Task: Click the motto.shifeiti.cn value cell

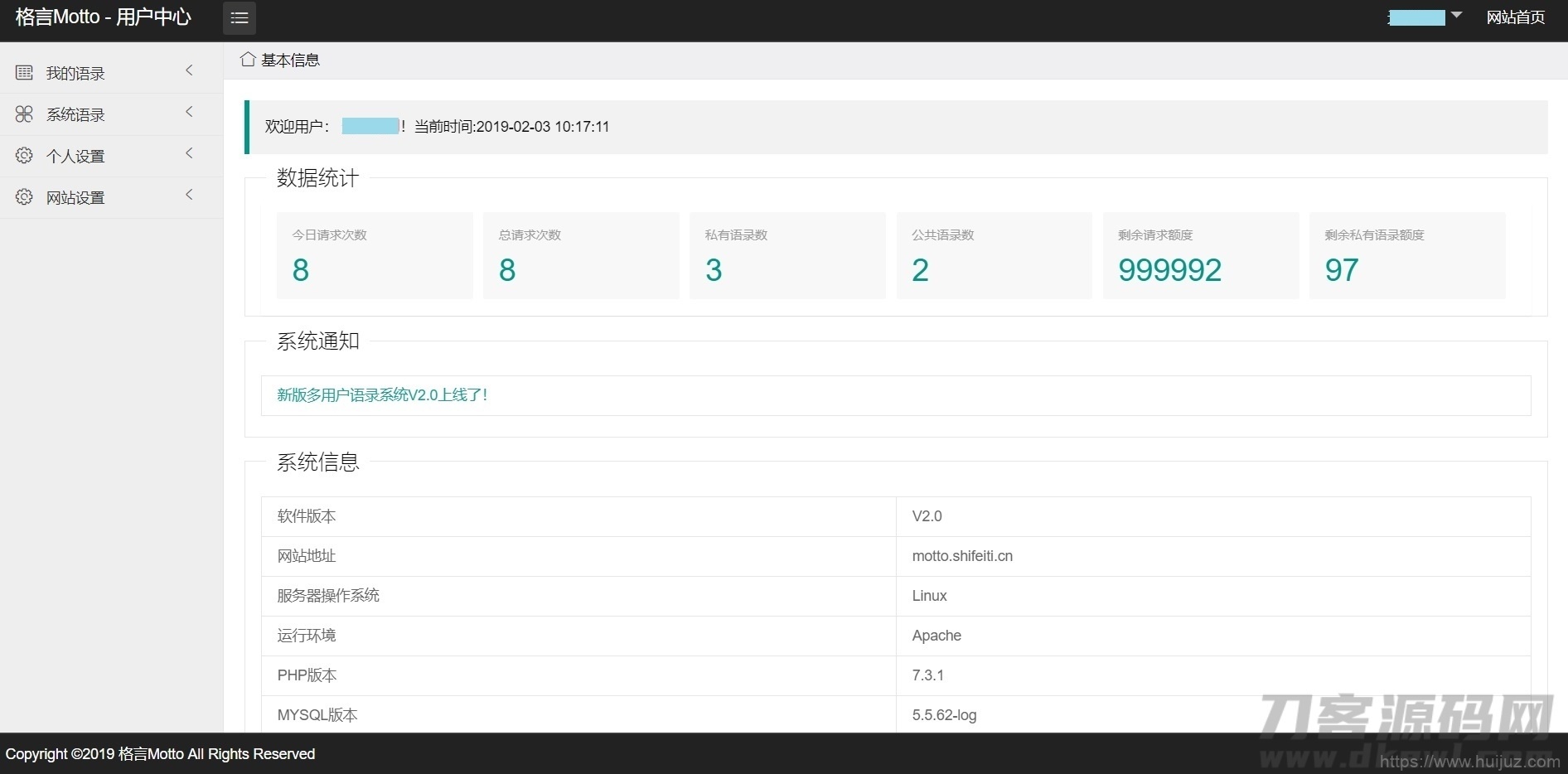Action: [x=1213, y=556]
